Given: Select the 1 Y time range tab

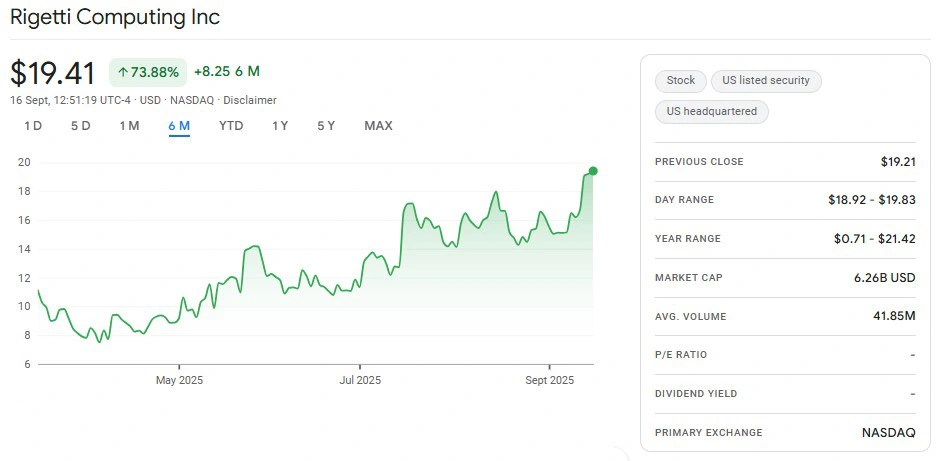Looking at the screenshot, I should click(x=280, y=126).
